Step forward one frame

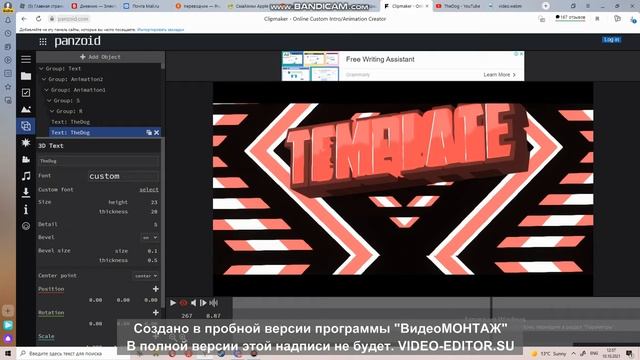(203, 303)
